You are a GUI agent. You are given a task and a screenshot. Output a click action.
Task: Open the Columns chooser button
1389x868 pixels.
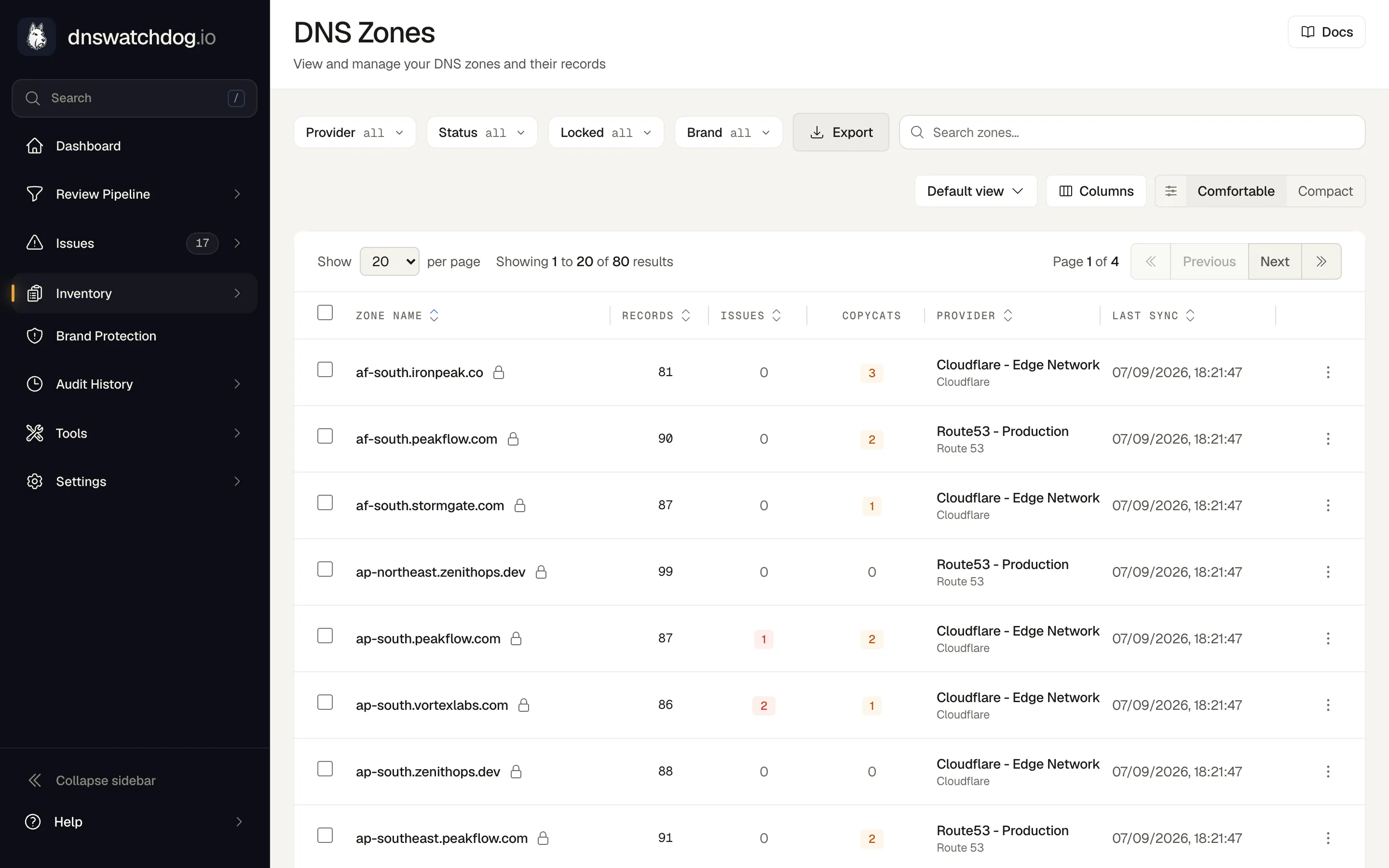pos(1096,191)
